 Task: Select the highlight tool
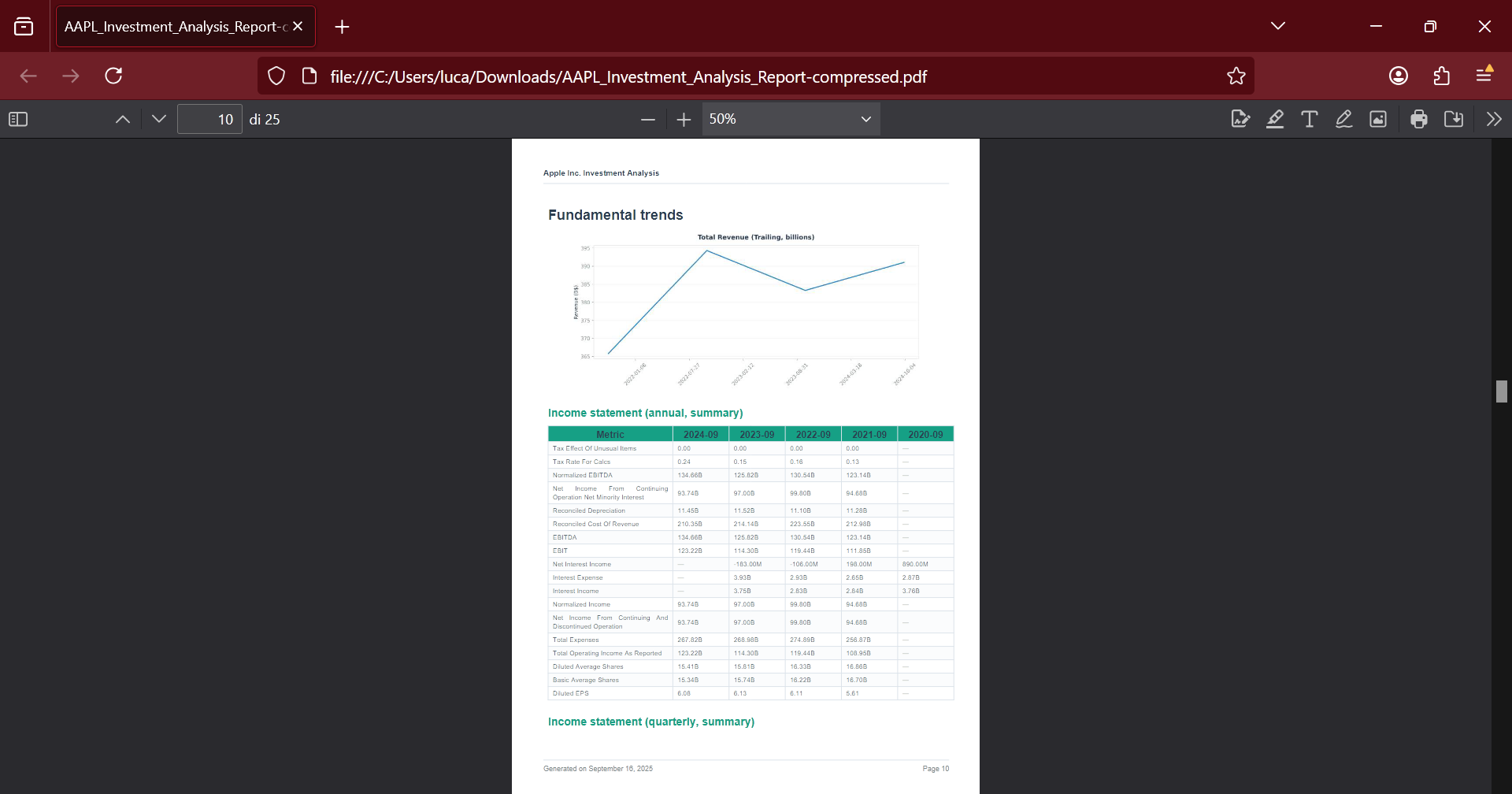point(1275,119)
